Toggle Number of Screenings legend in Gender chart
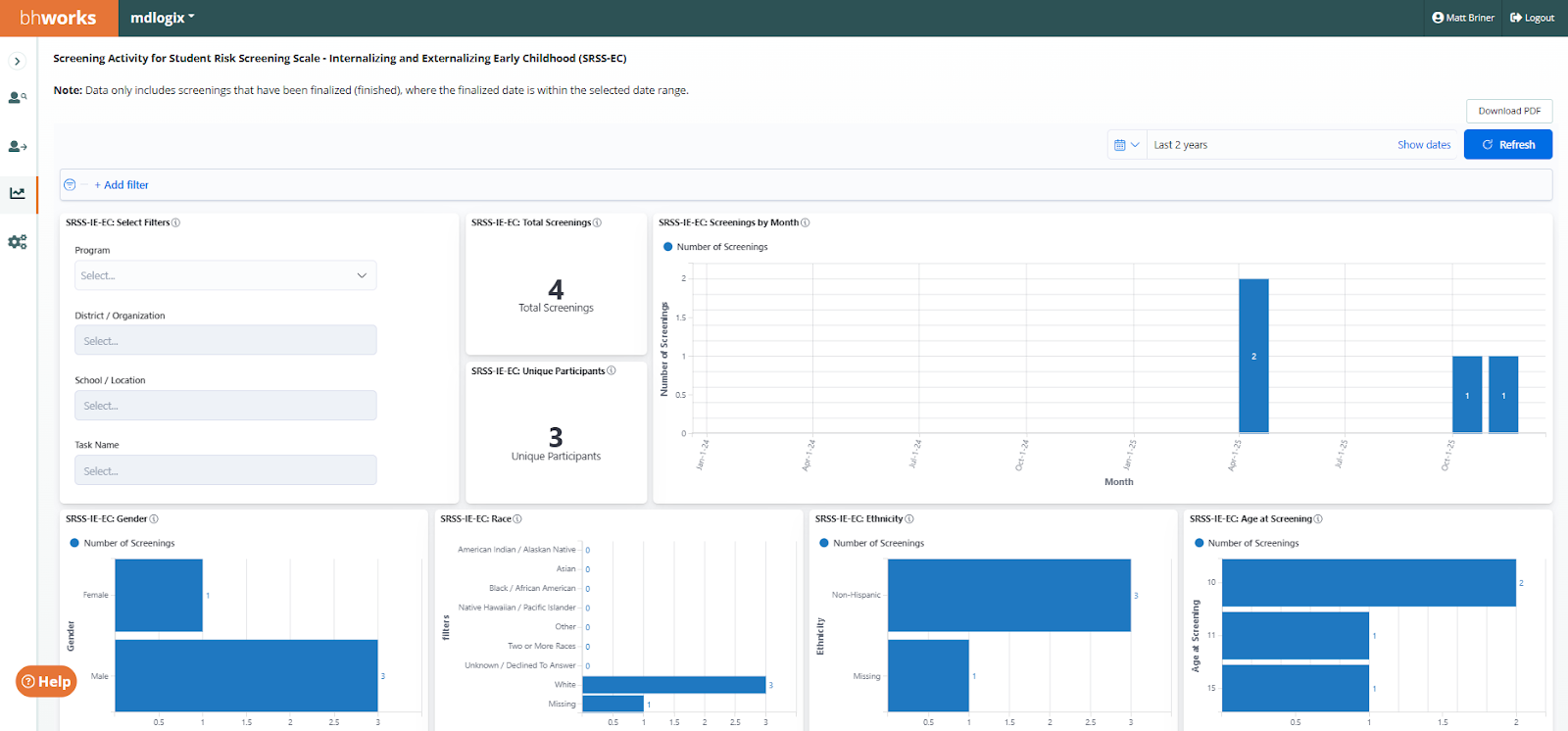This screenshot has height=731, width=1568. [122, 543]
